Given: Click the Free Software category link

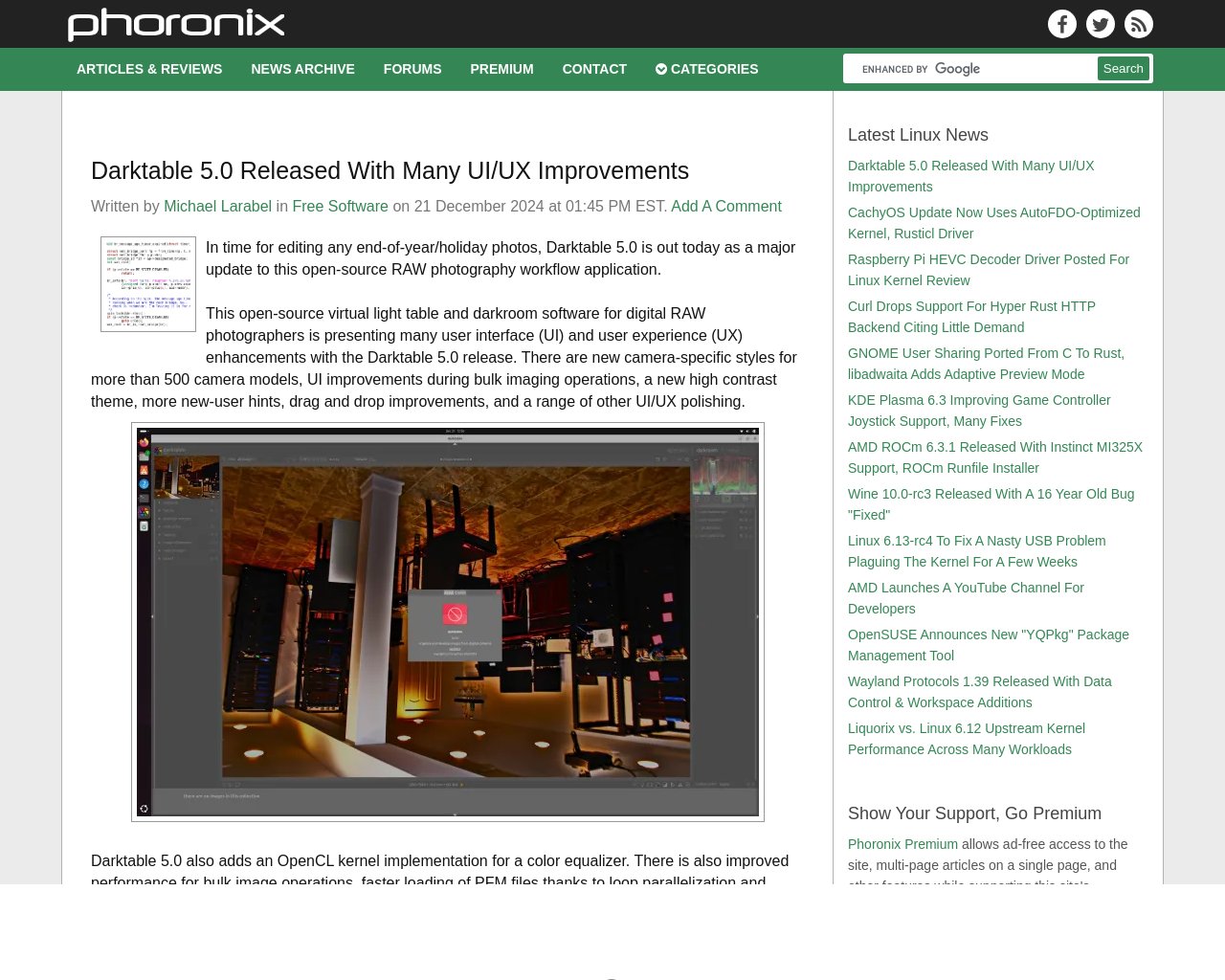Looking at the screenshot, I should (x=340, y=206).
